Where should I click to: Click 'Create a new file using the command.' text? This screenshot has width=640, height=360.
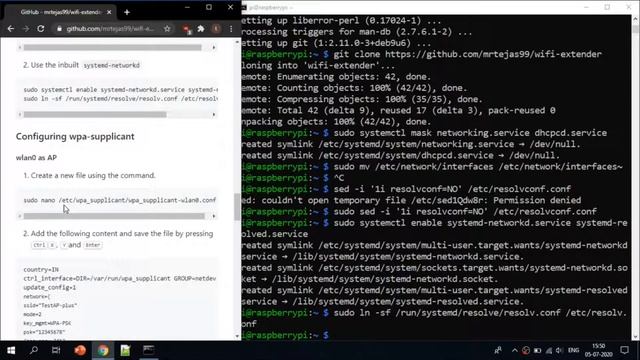pyautogui.click(x=93, y=176)
